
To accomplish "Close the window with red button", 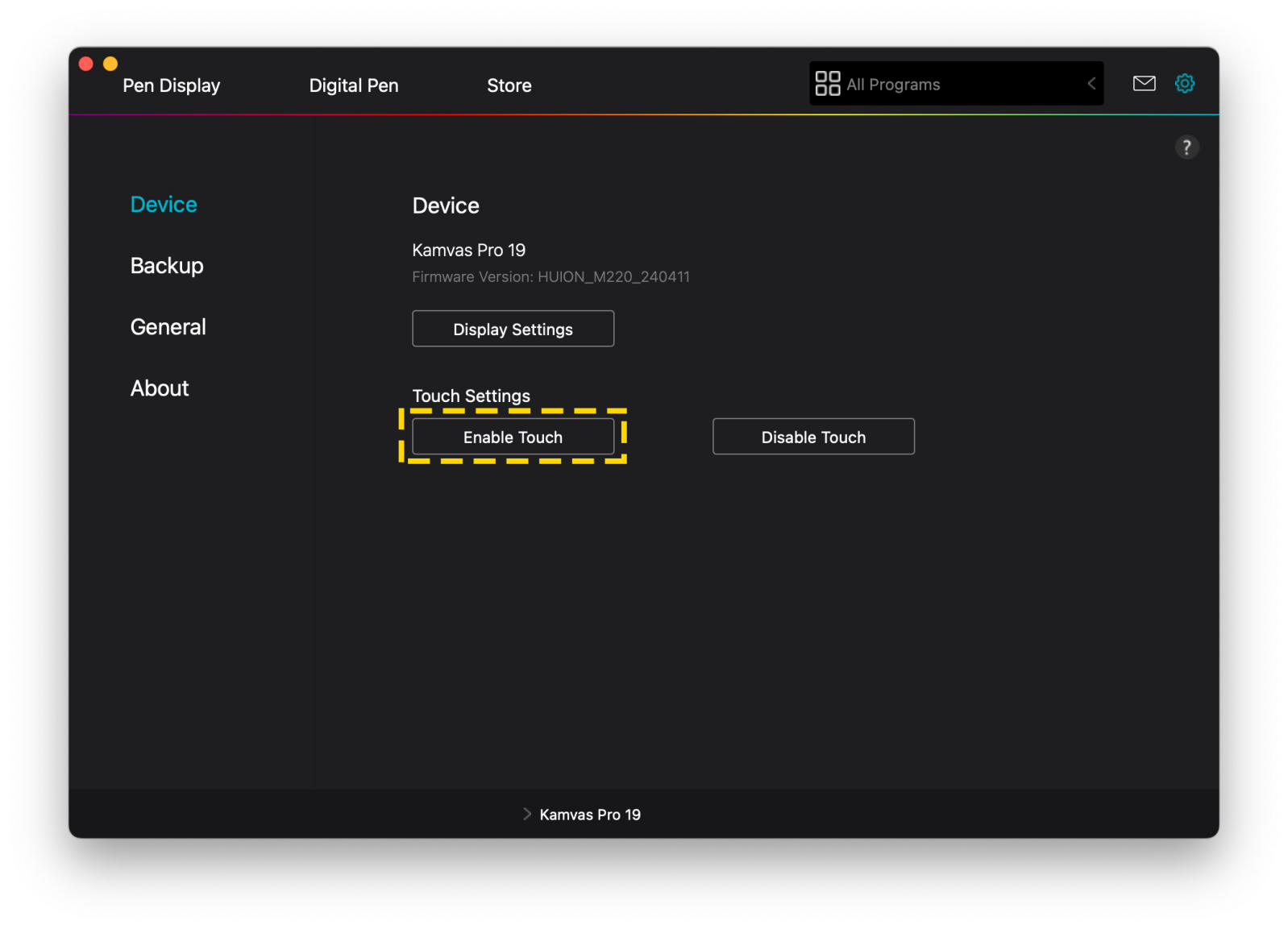I will (86, 64).
